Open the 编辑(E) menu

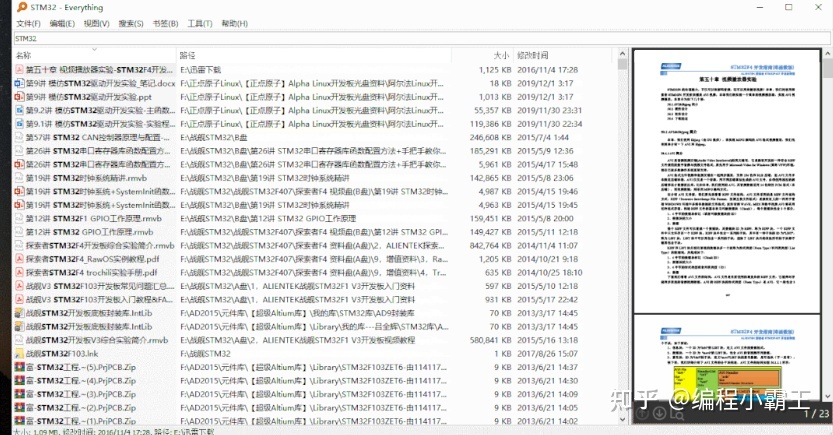tap(62, 23)
